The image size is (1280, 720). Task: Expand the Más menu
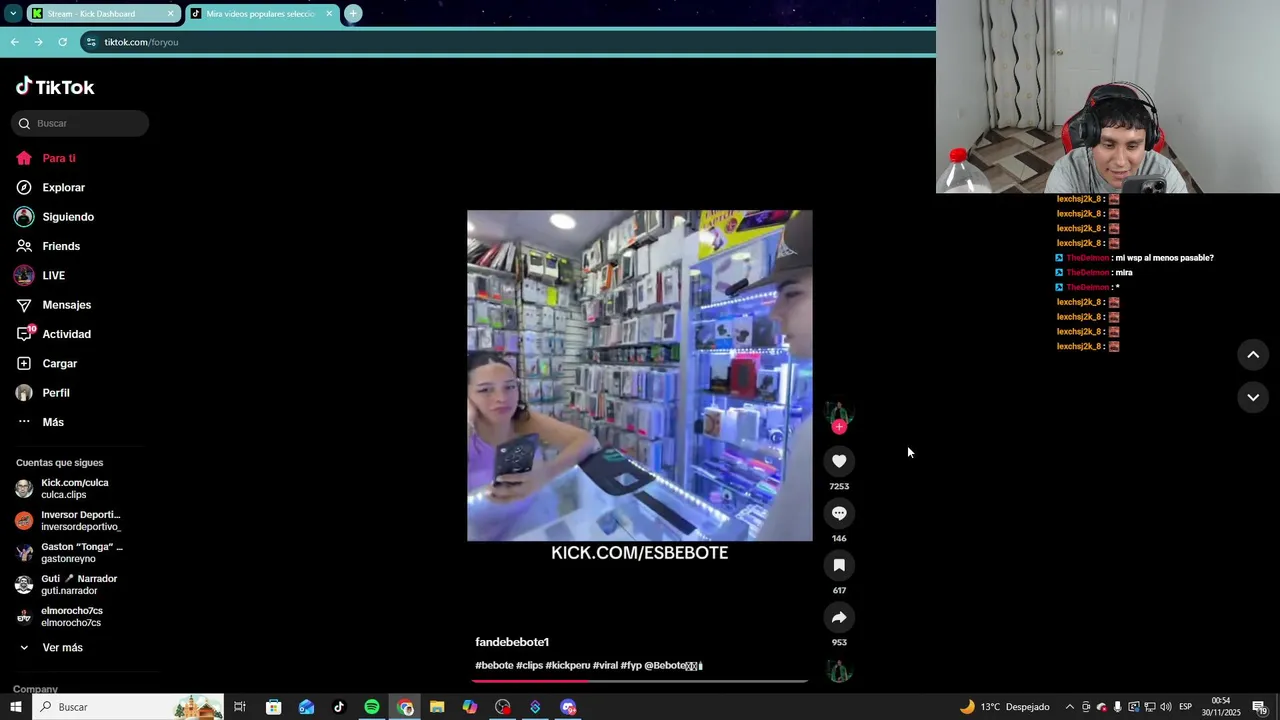pyautogui.click(x=40, y=422)
